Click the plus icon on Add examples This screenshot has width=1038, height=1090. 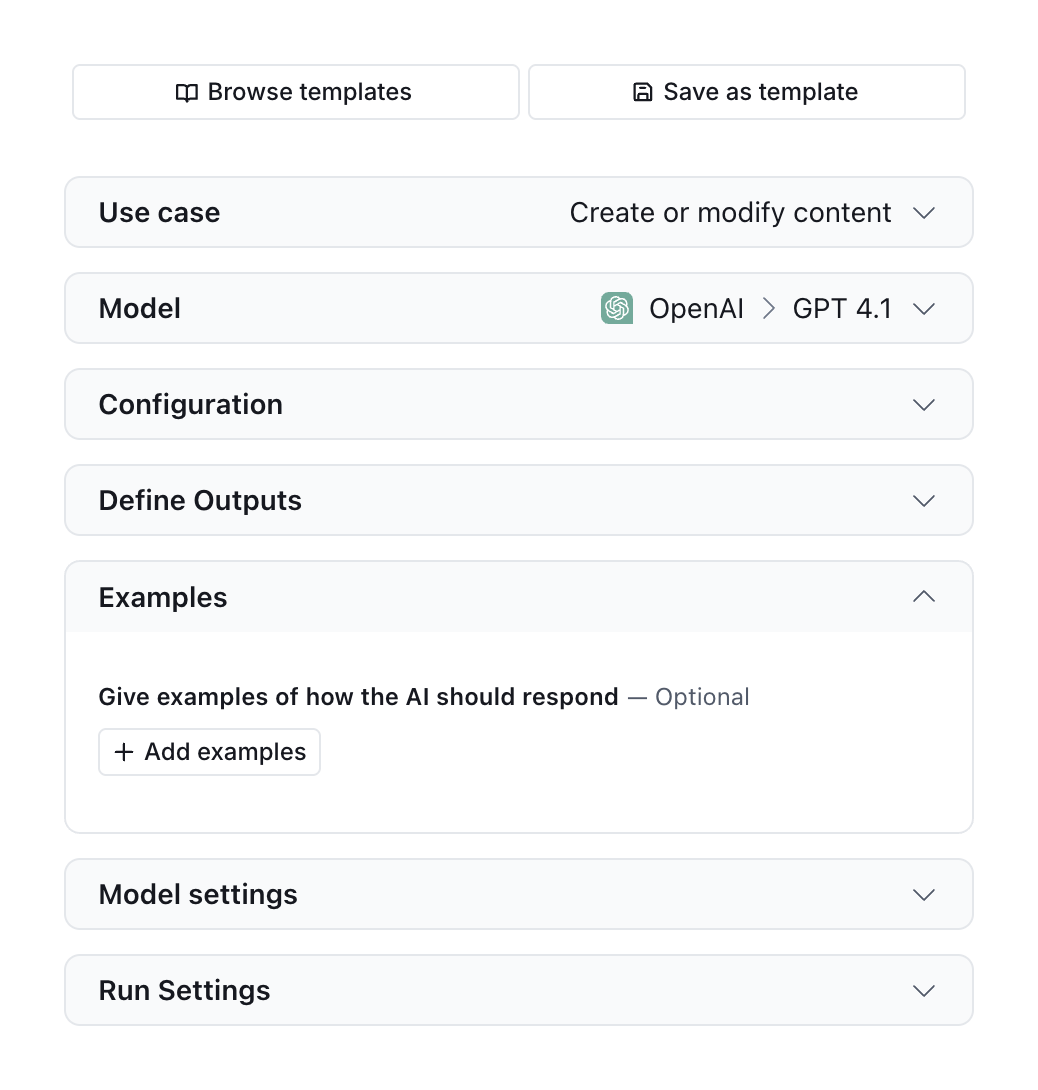122,752
